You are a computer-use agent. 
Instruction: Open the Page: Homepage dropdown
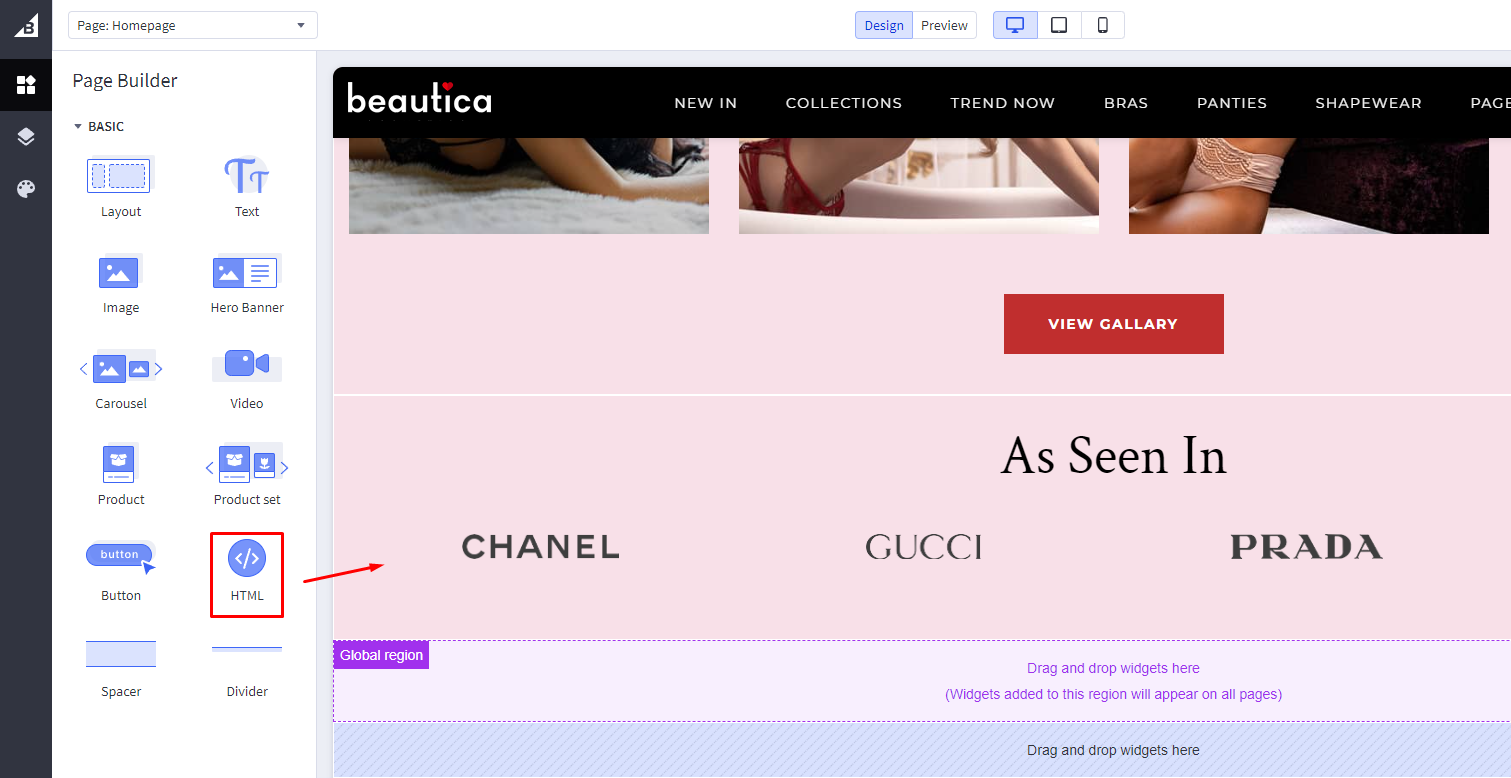[193, 25]
